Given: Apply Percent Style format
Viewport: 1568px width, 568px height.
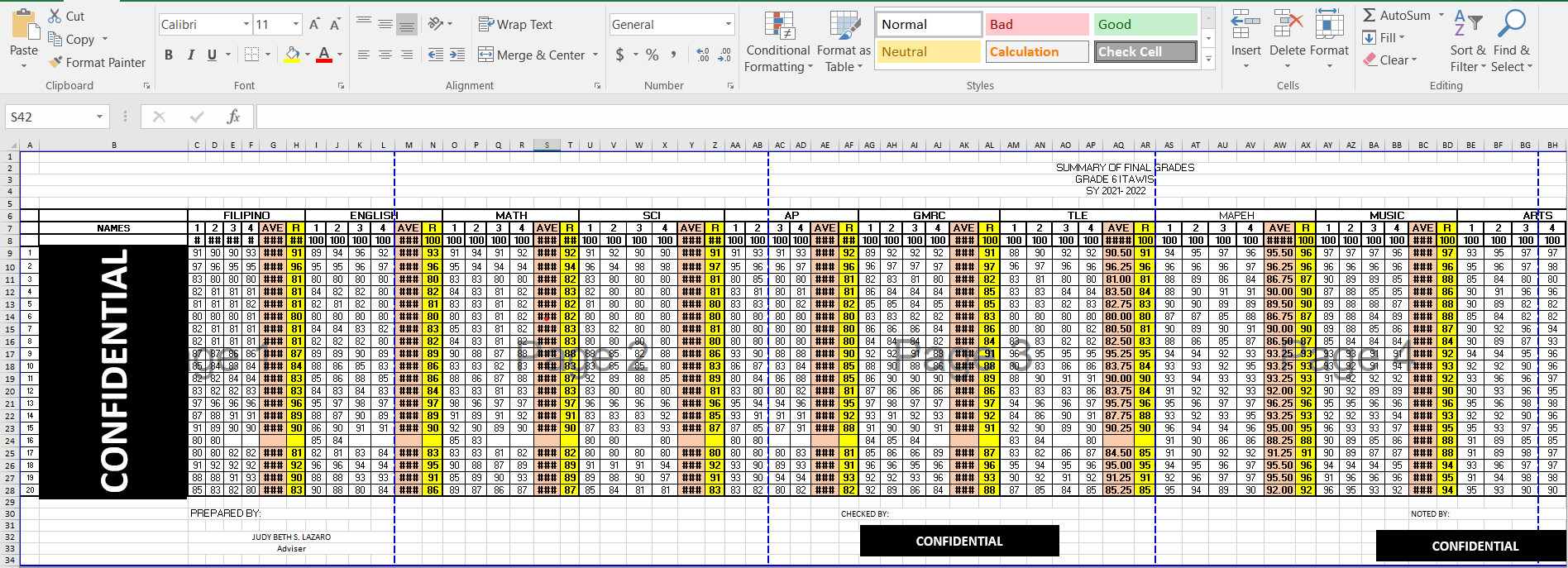Looking at the screenshot, I should point(653,55).
